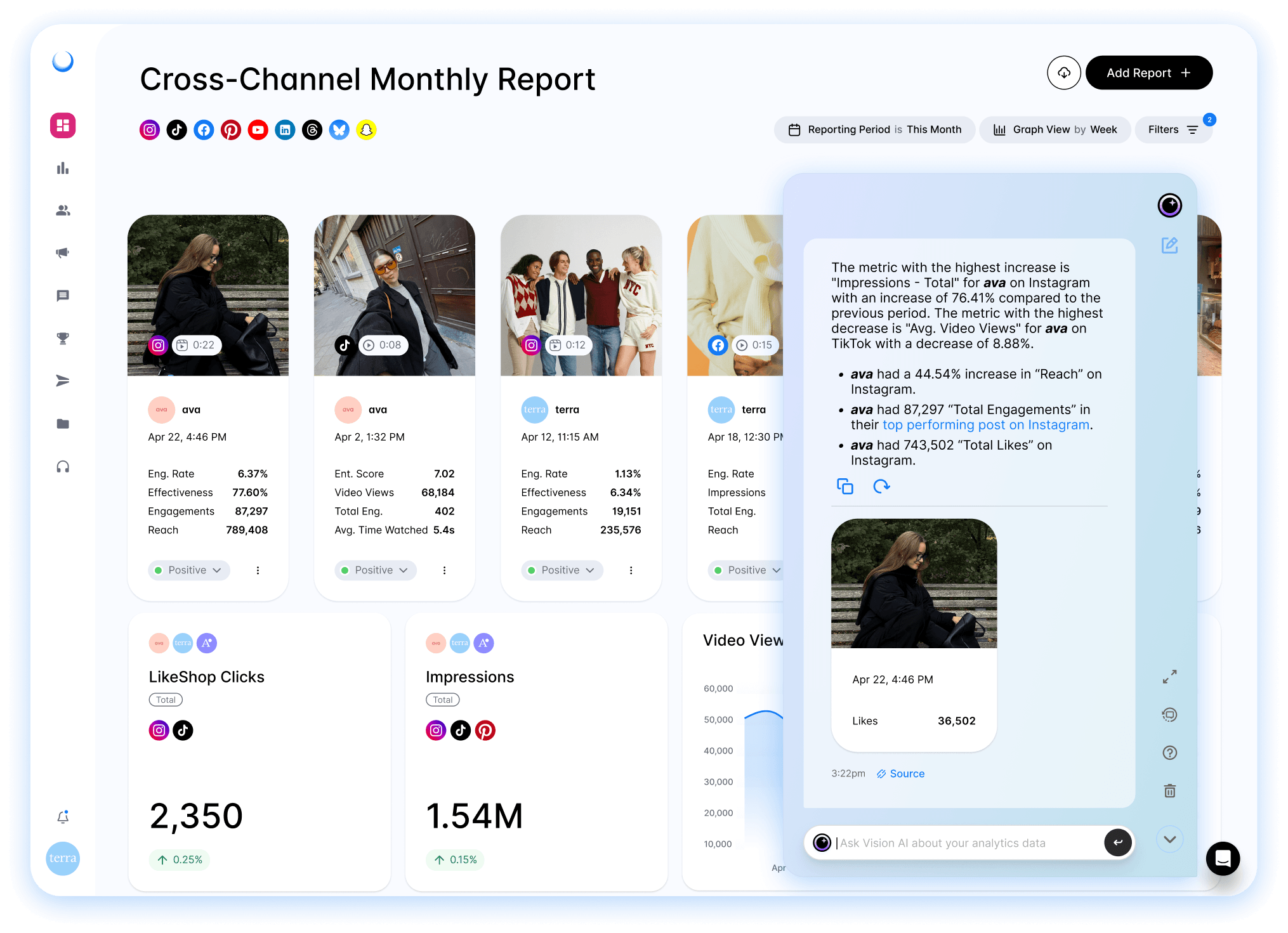
Task: Click the new chat edit icon in AI panel
Action: click(1169, 245)
